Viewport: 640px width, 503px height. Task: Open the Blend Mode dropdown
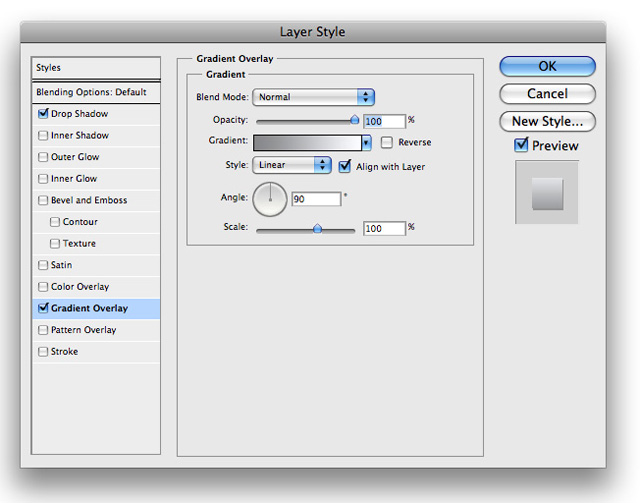click(x=313, y=97)
